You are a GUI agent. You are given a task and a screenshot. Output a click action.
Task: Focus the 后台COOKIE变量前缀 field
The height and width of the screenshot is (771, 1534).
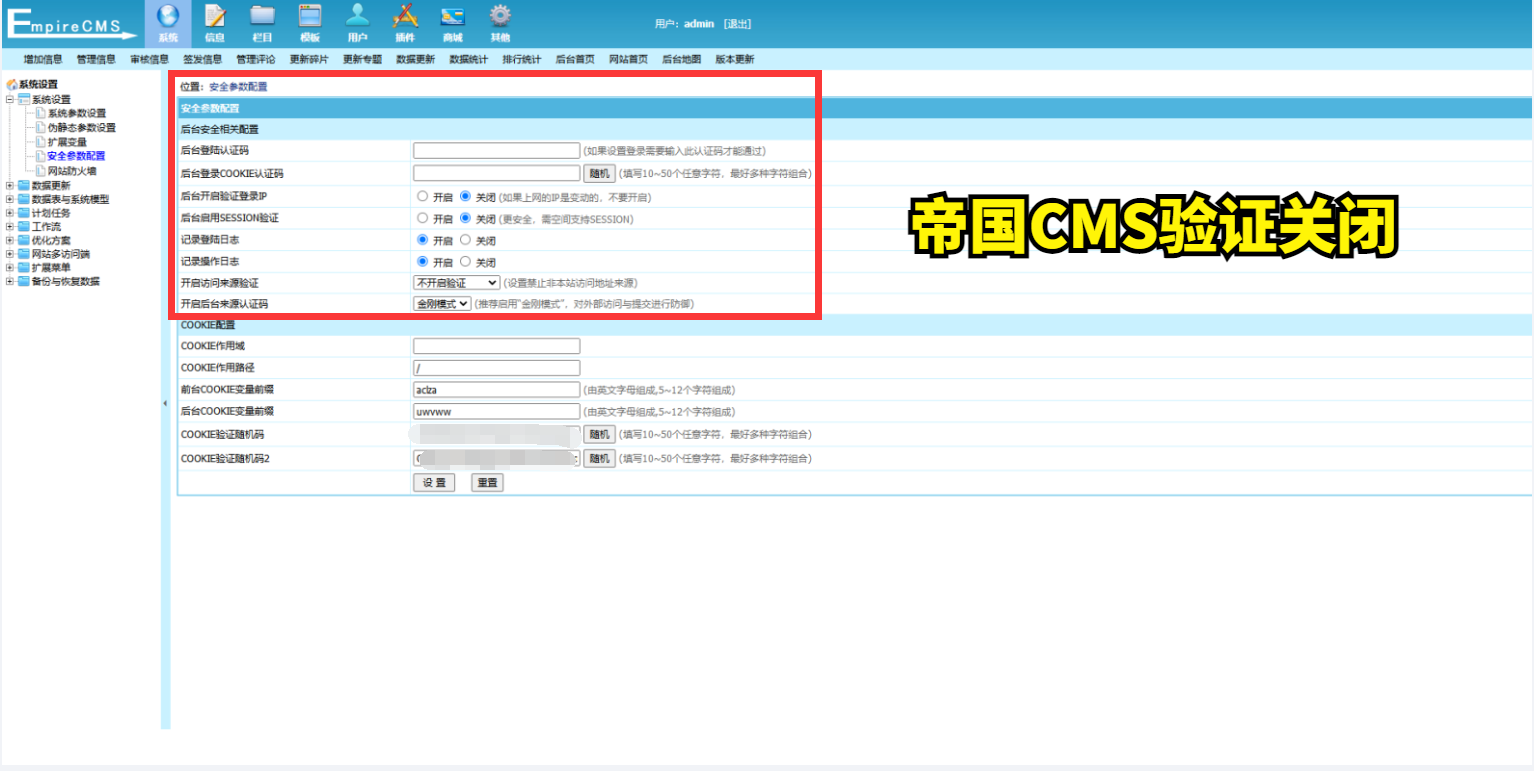496,412
